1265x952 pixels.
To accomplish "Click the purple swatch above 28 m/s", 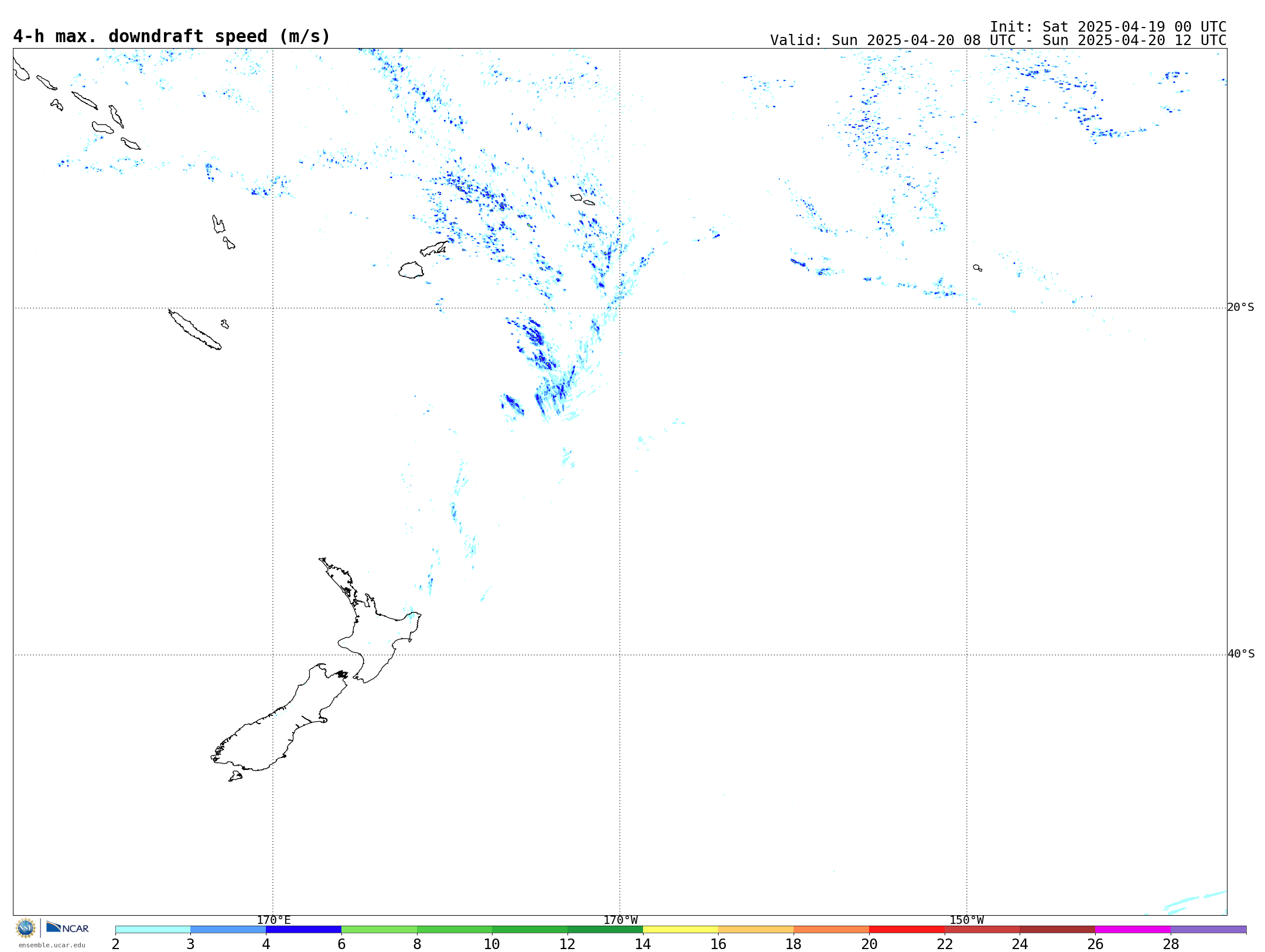I will (1208, 929).
